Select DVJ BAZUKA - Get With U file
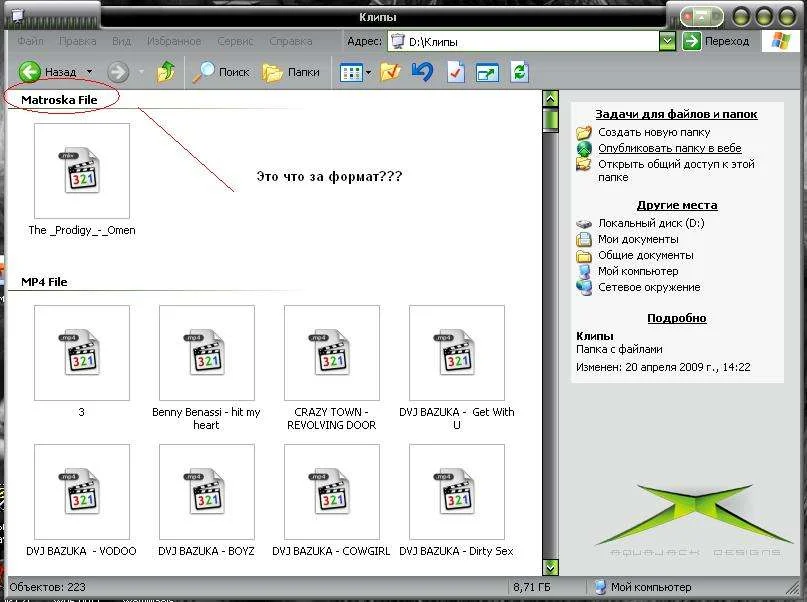Screen dimensions: 807x602 (457, 353)
